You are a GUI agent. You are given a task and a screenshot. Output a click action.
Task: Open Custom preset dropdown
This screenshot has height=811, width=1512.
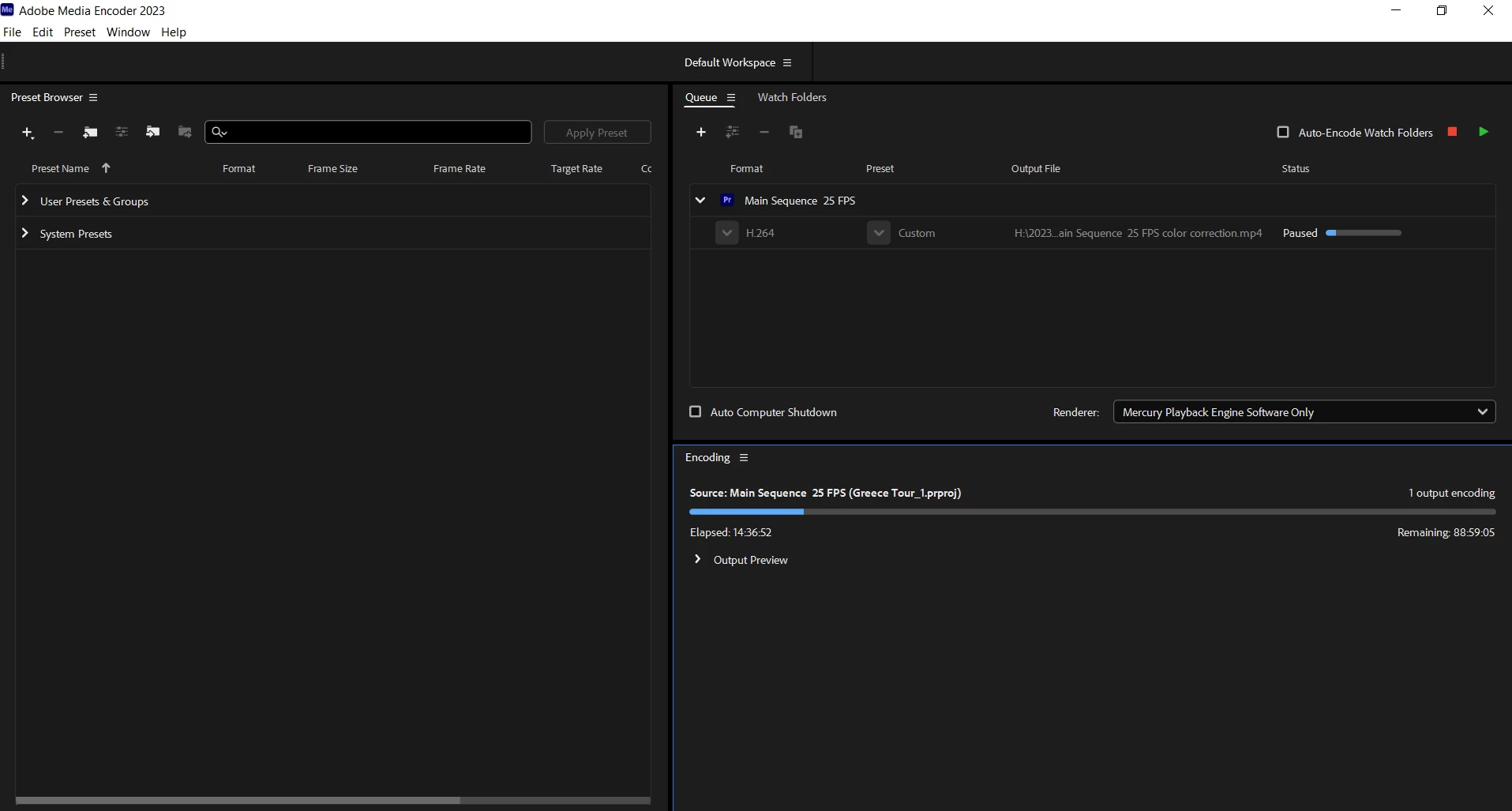pos(879,233)
